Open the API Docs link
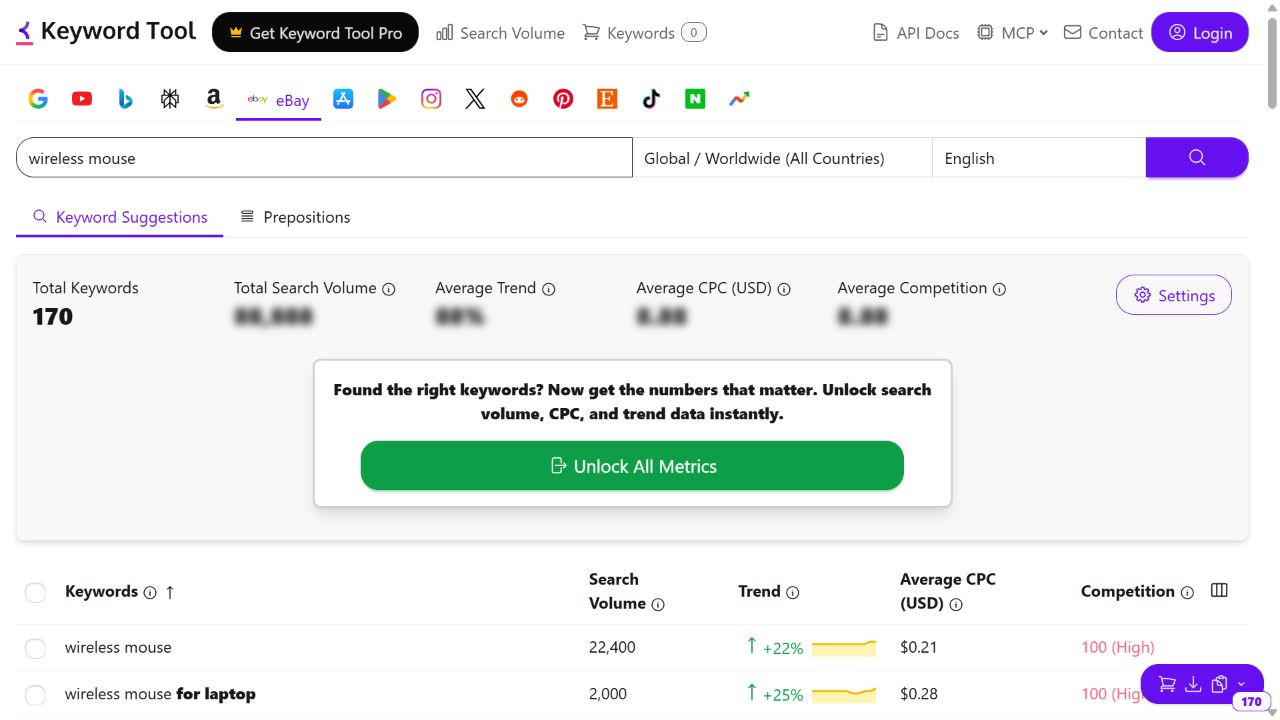 [x=916, y=33]
